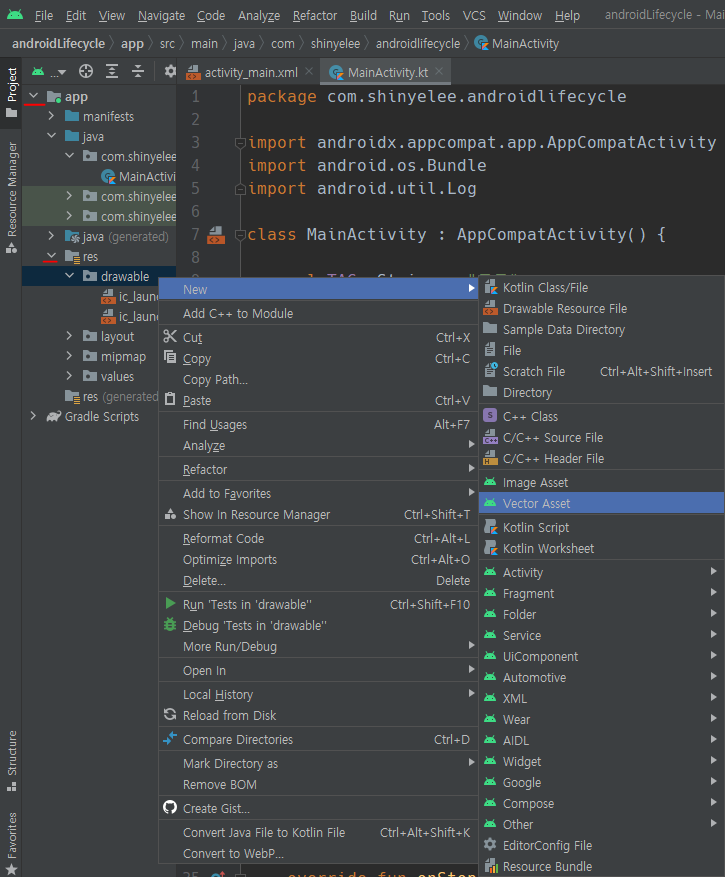
Task: Click Copy in context menu
Action: pos(318,359)
